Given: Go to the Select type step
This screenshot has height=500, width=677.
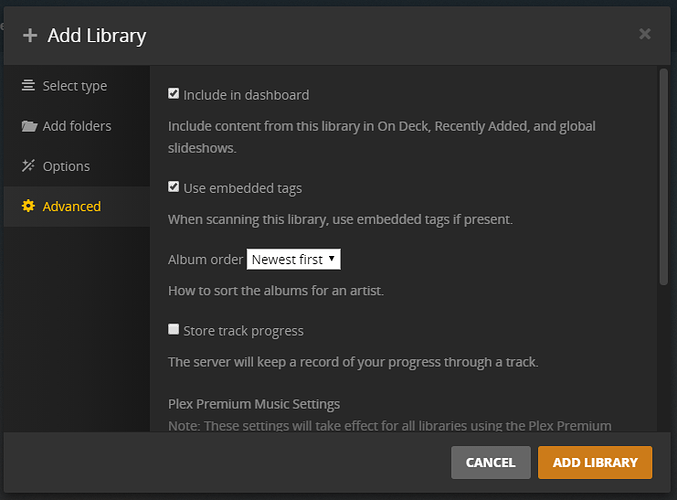Looking at the screenshot, I should [74, 86].
